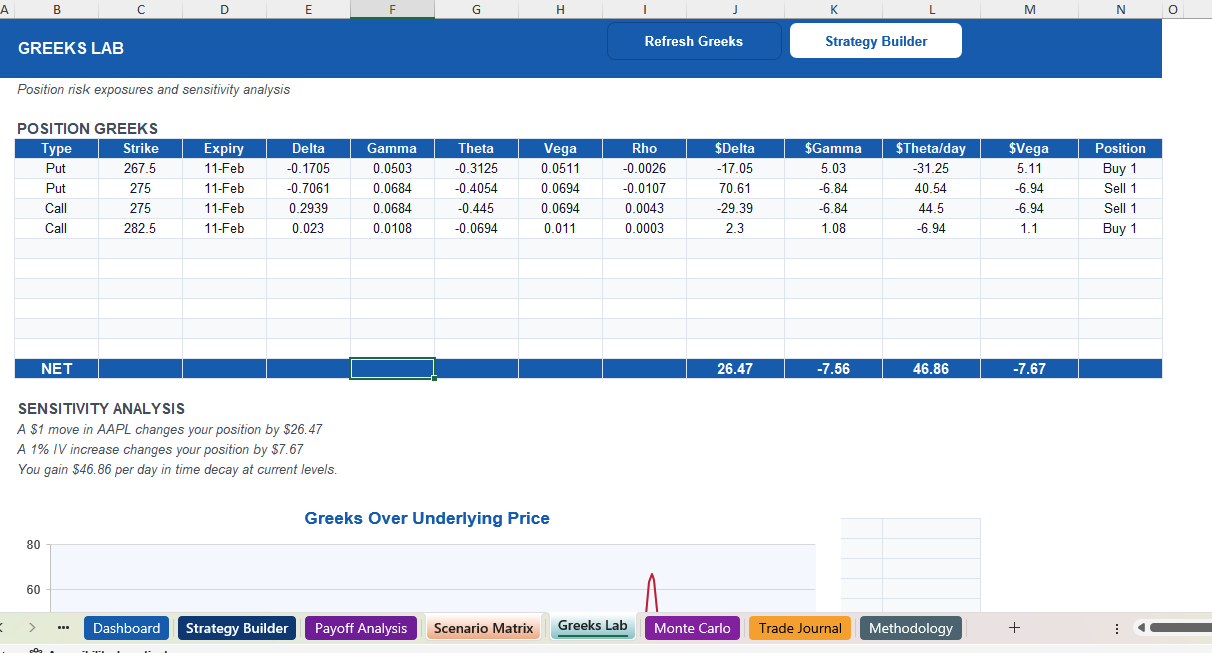
Task: Select column F header
Action: (x=392, y=8)
